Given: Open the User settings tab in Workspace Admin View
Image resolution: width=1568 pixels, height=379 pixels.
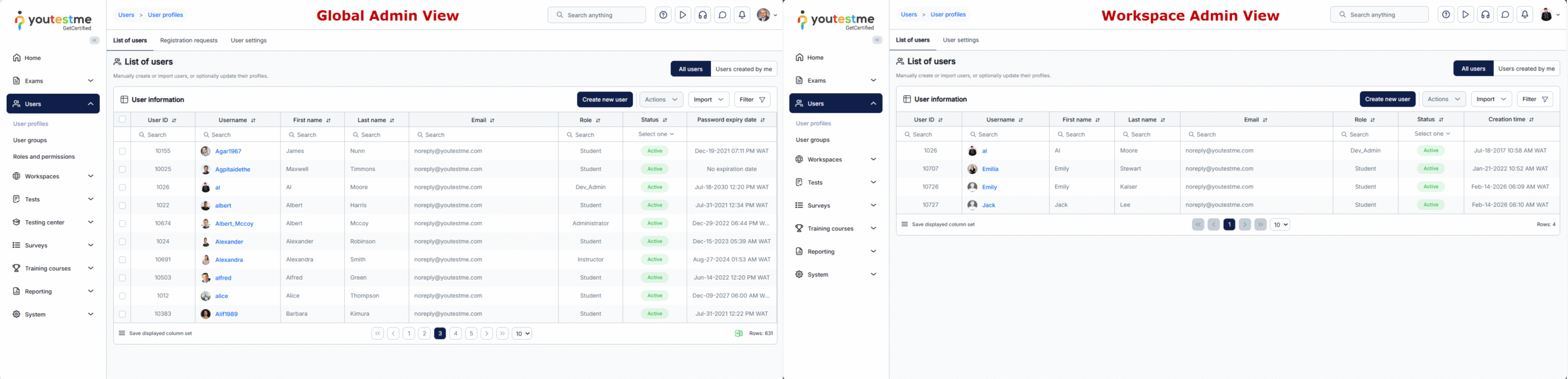Looking at the screenshot, I should pyautogui.click(x=960, y=40).
